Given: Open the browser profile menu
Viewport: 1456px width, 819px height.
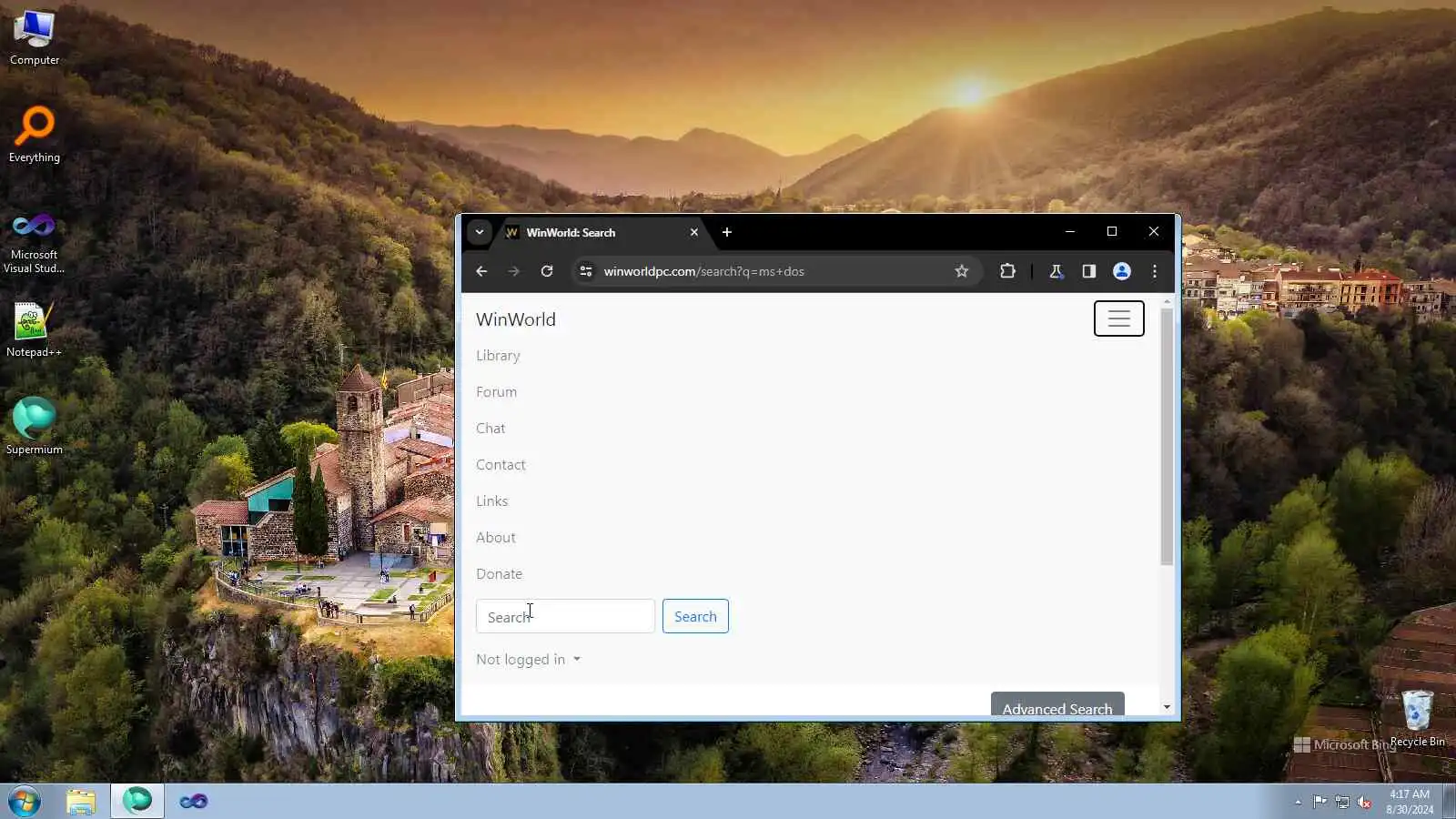Looking at the screenshot, I should point(1122,271).
